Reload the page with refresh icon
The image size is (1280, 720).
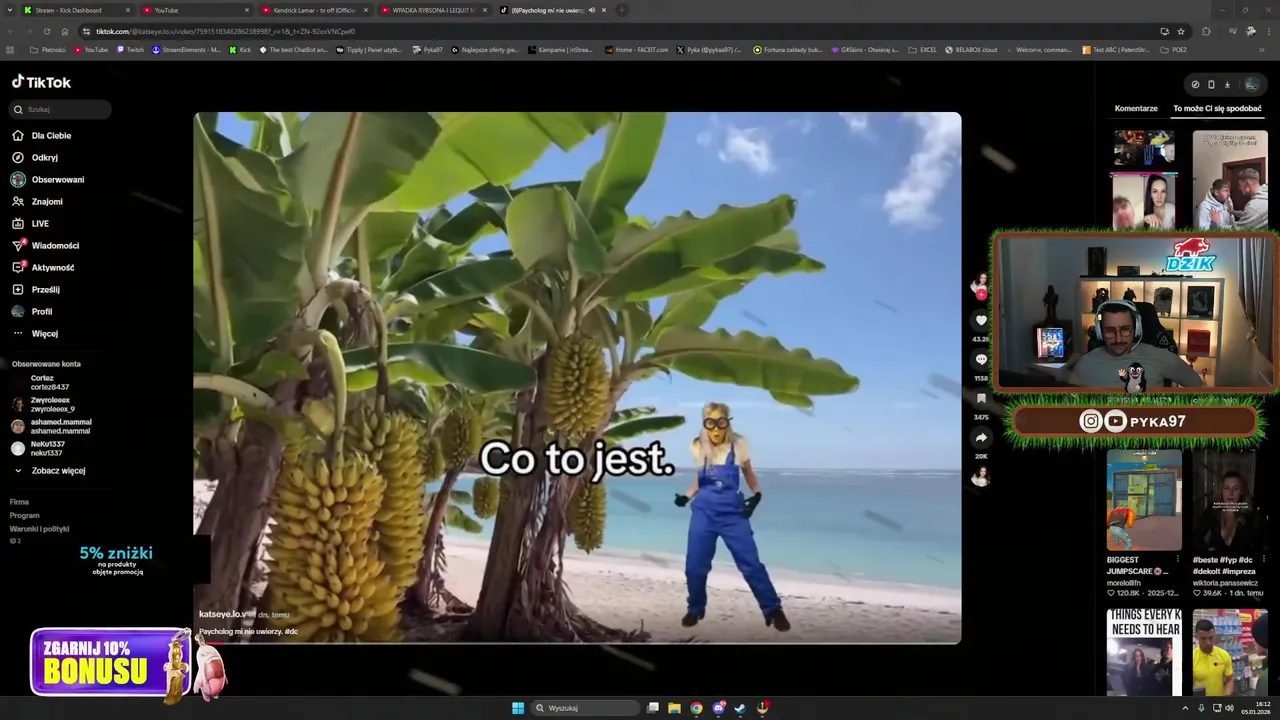(x=47, y=31)
